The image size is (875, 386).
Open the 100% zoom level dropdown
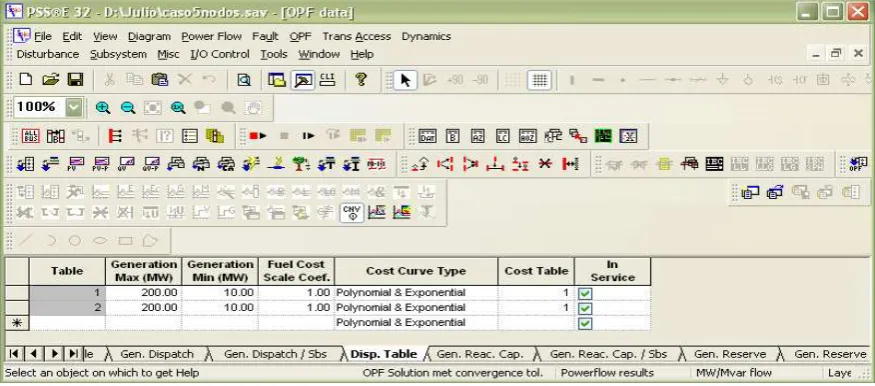[x=74, y=107]
